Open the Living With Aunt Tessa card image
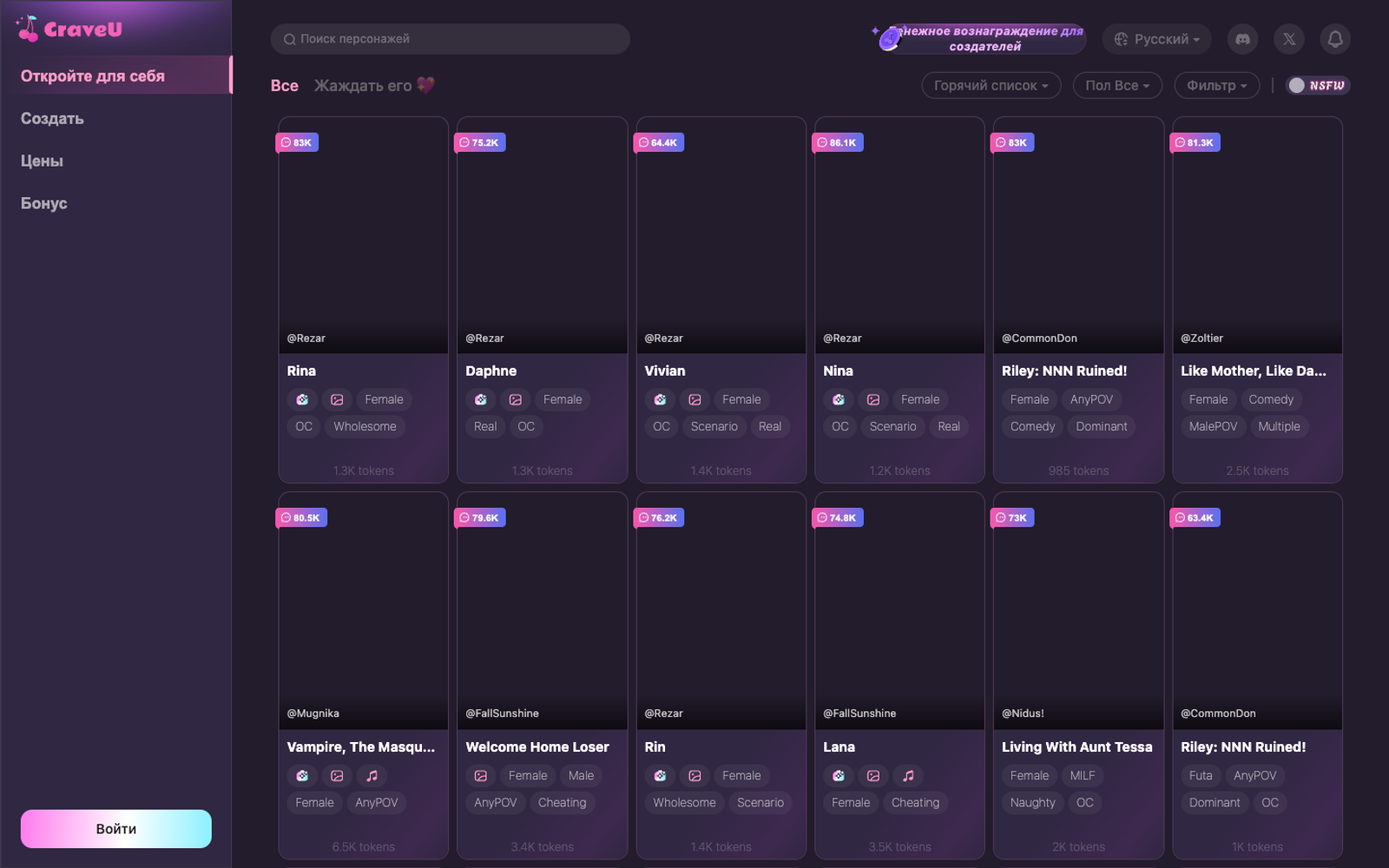The image size is (1389, 868). (1078, 611)
